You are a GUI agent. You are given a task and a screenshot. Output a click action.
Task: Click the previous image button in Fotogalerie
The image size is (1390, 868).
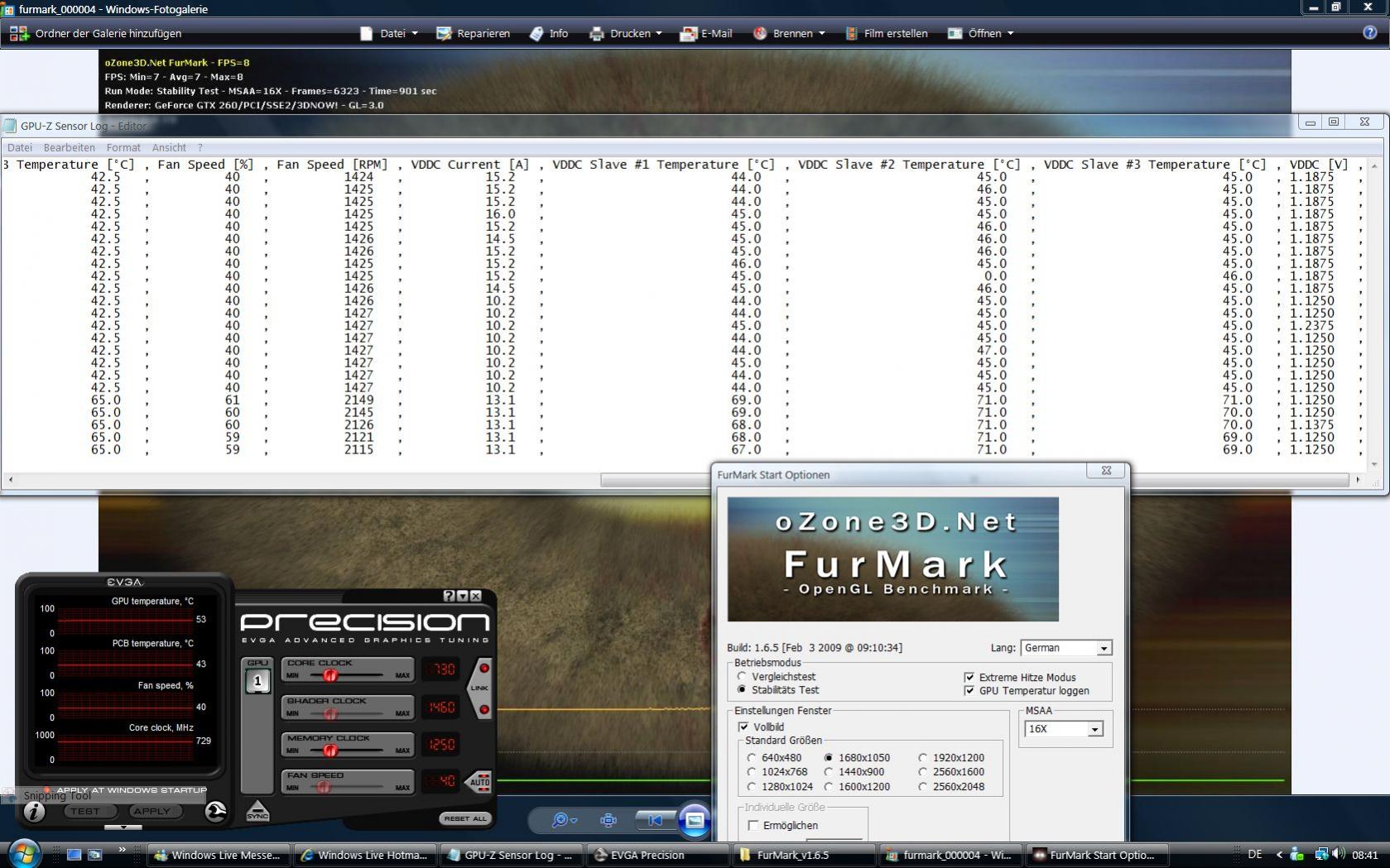[655, 820]
